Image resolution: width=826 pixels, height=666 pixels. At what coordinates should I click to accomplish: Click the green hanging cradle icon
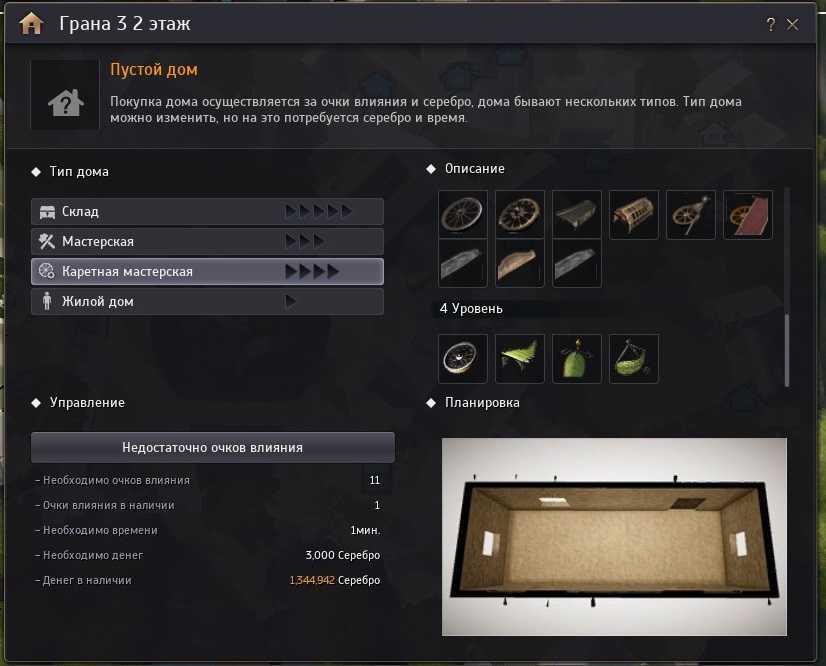tap(634, 359)
